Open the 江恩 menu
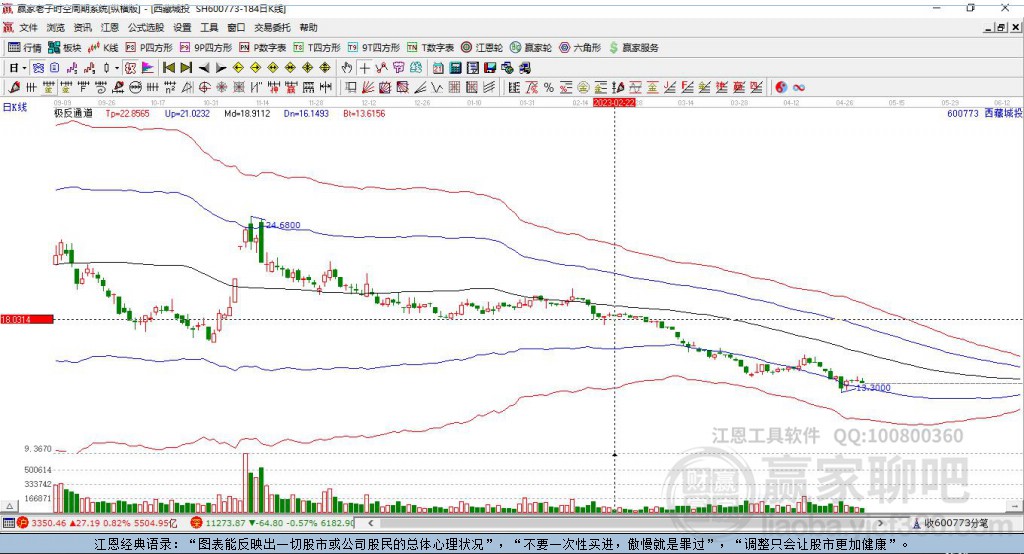The image size is (1024, 554). tap(110, 27)
